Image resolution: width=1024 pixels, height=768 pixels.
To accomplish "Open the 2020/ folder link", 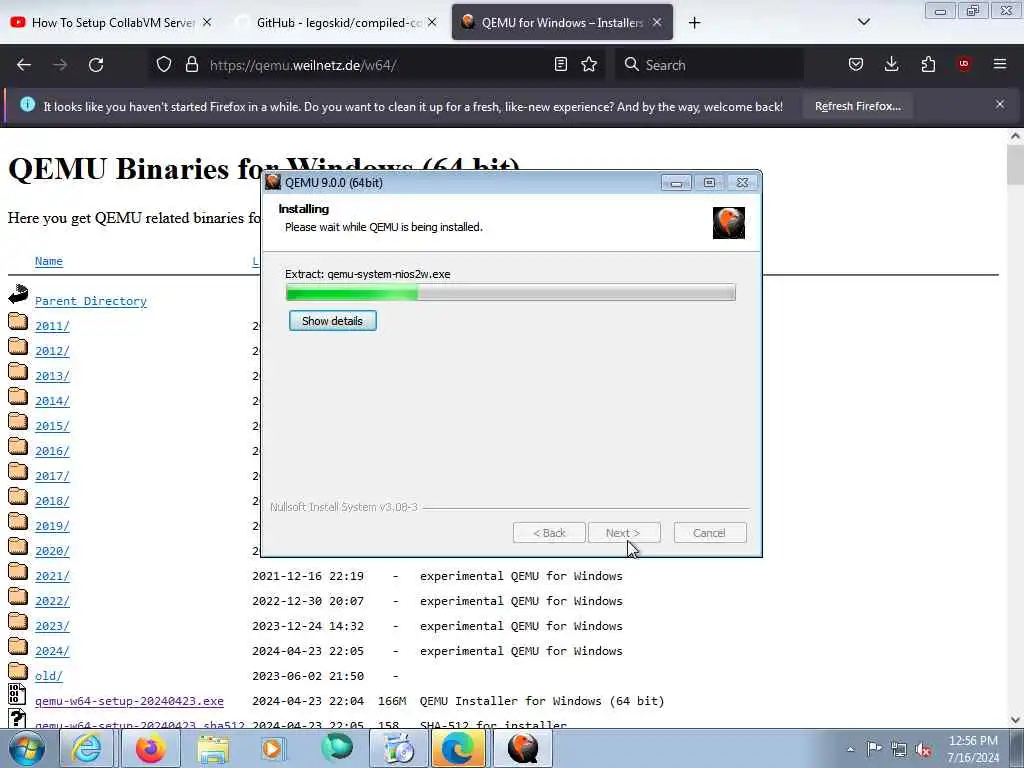I will click(52, 551).
